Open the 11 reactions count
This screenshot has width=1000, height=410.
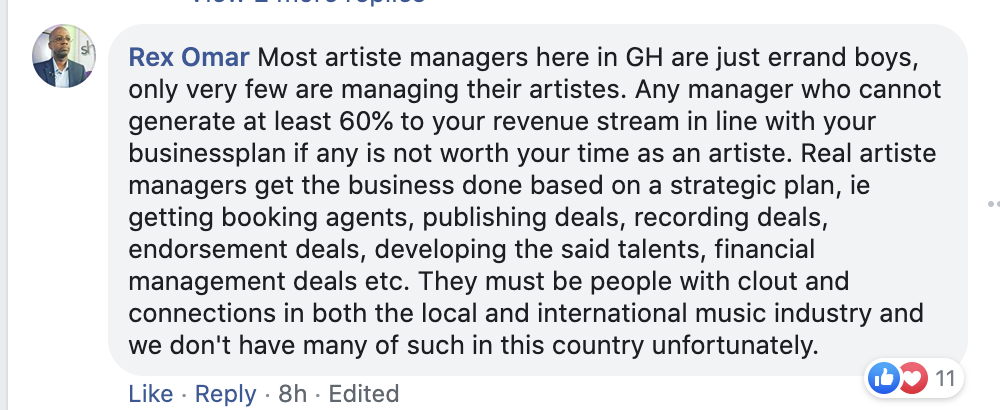pyautogui.click(x=944, y=378)
